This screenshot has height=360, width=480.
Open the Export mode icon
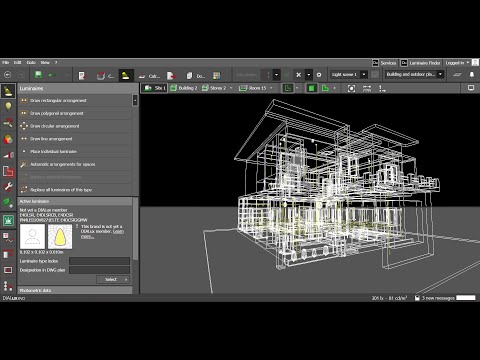point(171,76)
